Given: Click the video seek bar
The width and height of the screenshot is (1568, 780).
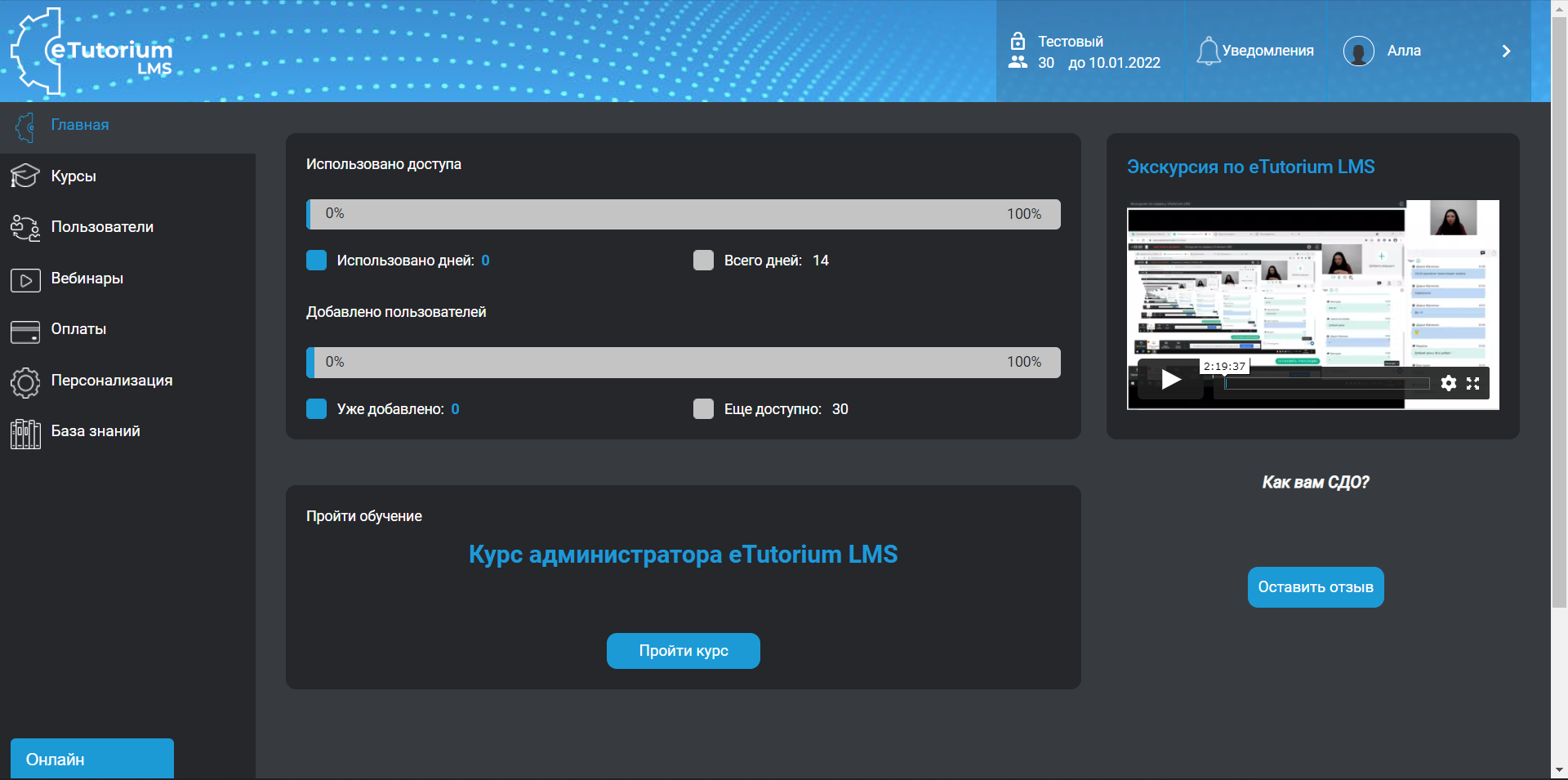Looking at the screenshot, I should 1327,384.
